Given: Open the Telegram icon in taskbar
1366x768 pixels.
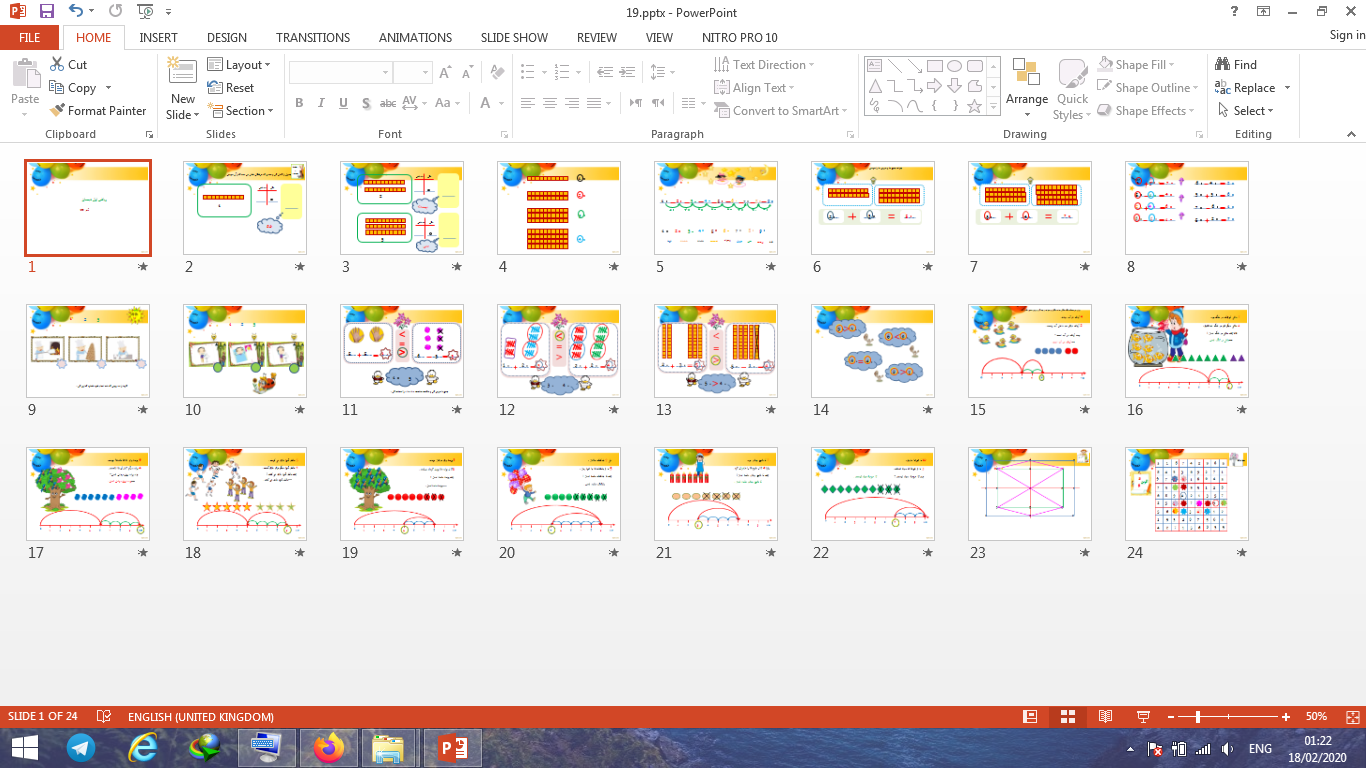Looking at the screenshot, I should (x=81, y=747).
